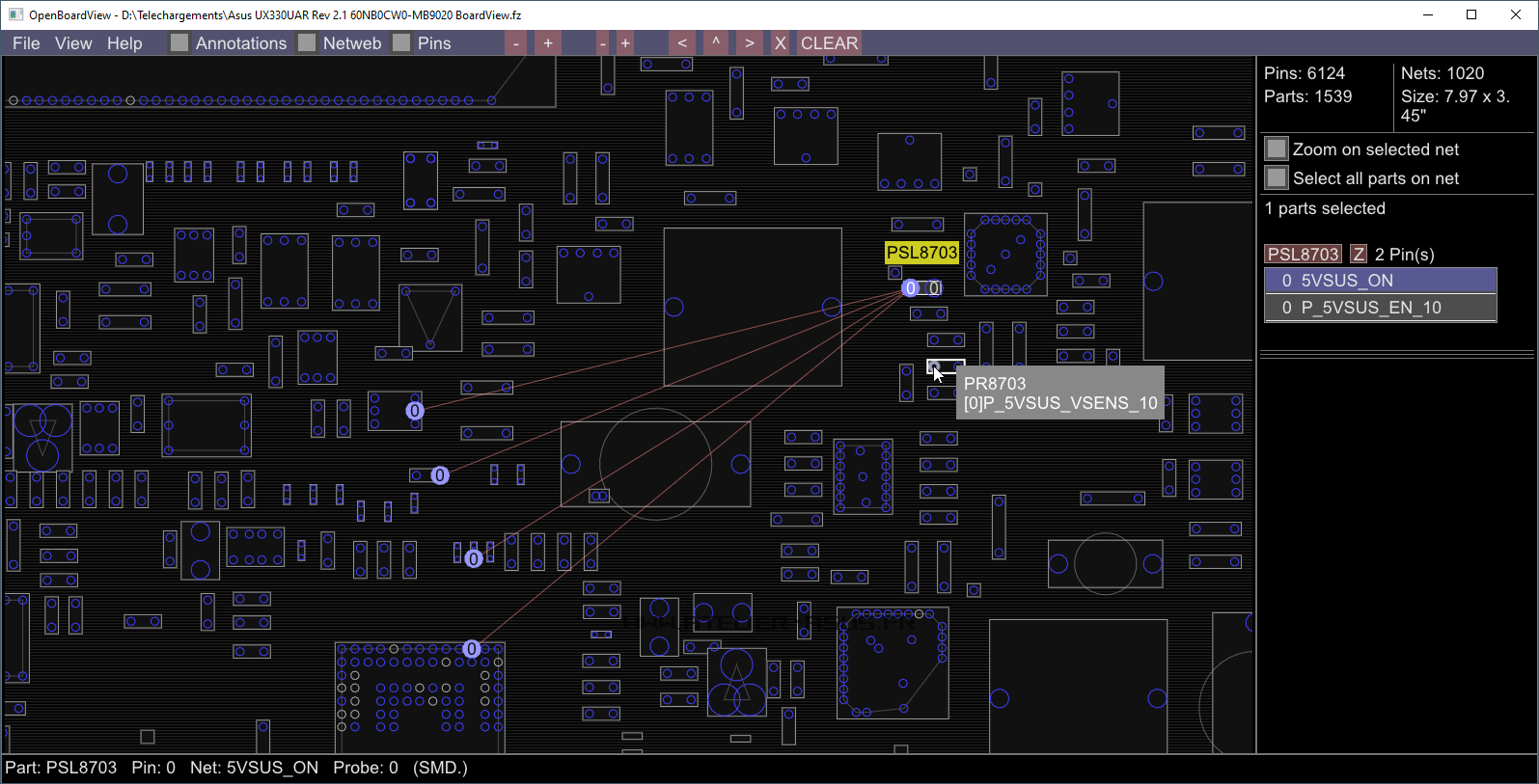
Task: Click the right arrow '>' toolbar button
Action: pyautogui.click(x=749, y=43)
